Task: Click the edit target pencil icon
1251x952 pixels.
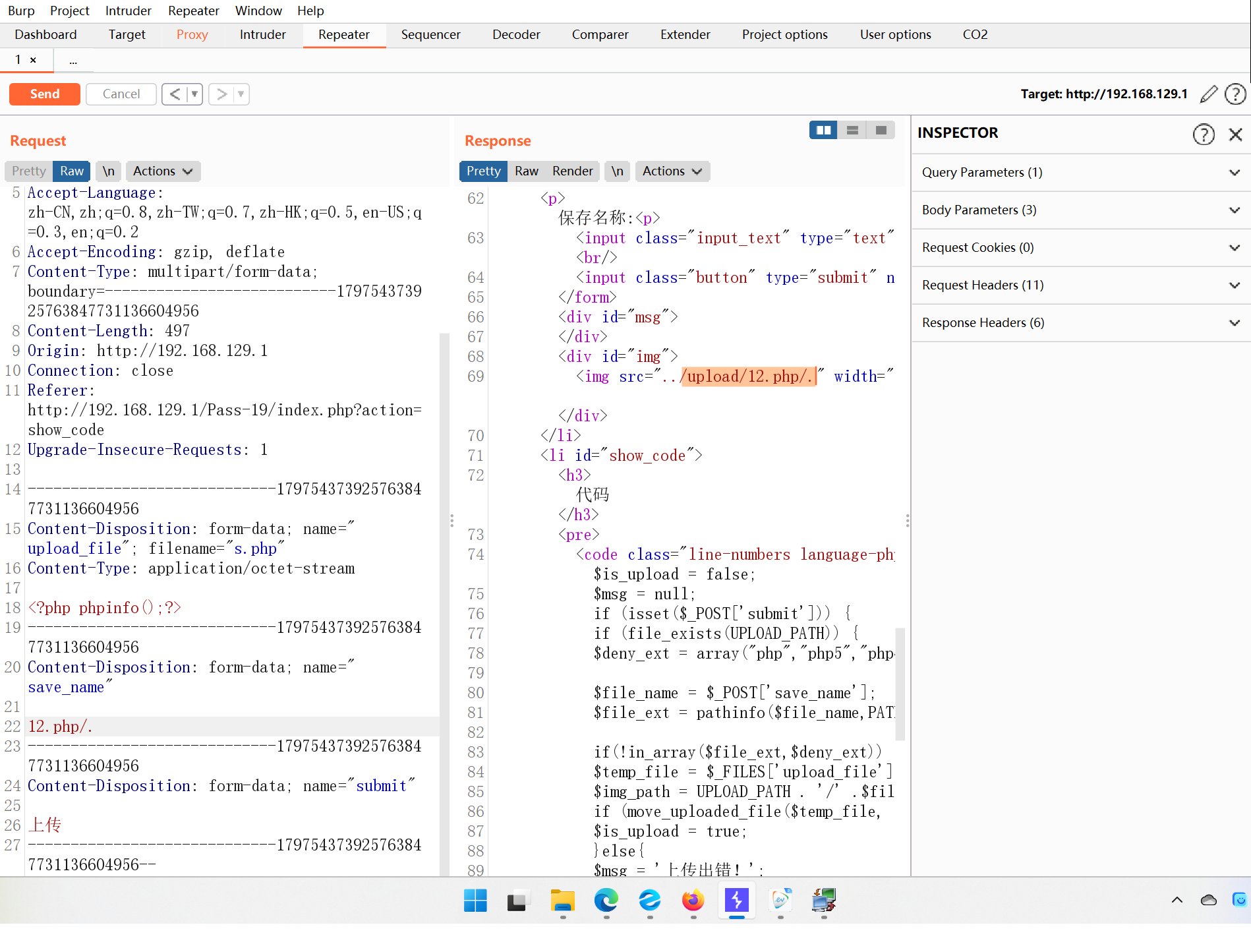Action: (x=1209, y=94)
